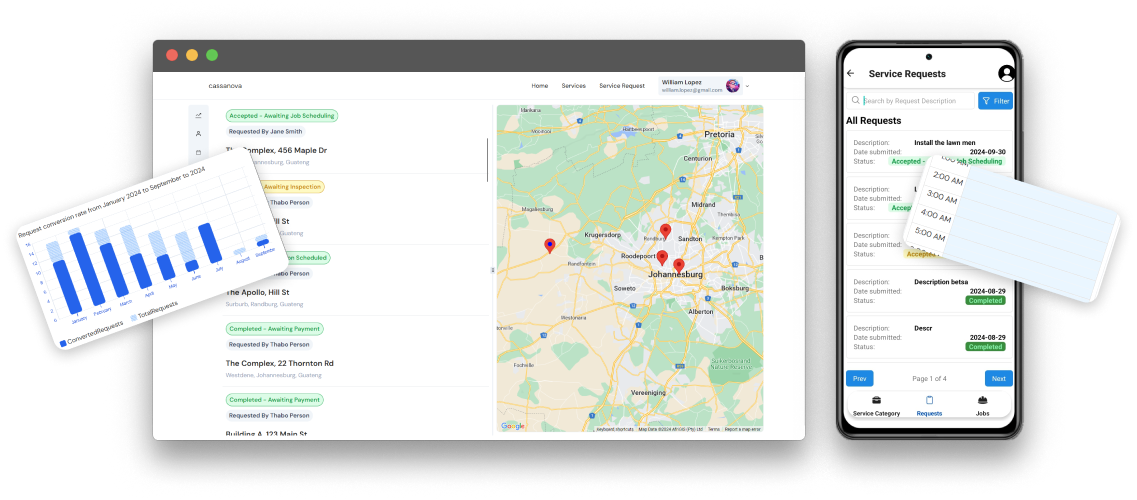Switch to the Requests tab

pyautogui.click(x=929, y=407)
